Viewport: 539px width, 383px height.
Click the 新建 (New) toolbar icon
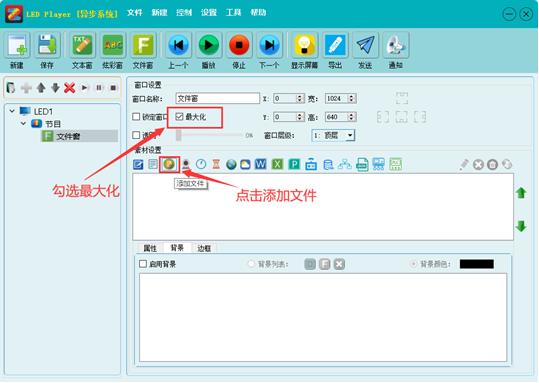[x=17, y=45]
